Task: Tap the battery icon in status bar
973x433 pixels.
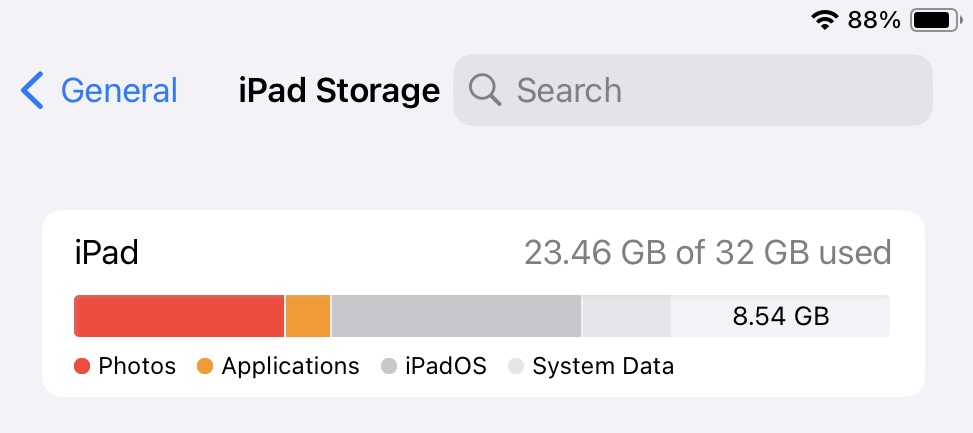Action: click(x=934, y=20)
